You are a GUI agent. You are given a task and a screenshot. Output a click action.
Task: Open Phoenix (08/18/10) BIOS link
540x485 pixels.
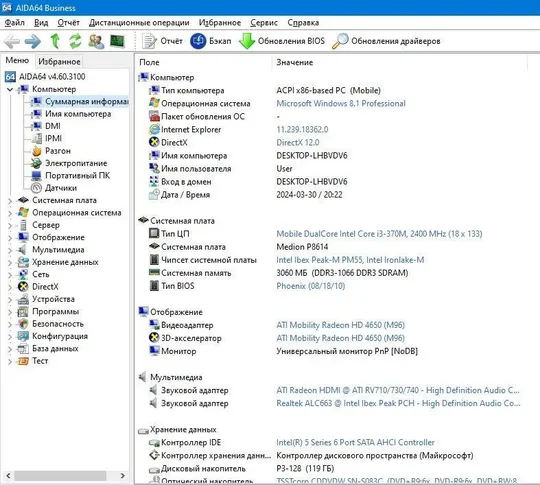tap(311, 286)
